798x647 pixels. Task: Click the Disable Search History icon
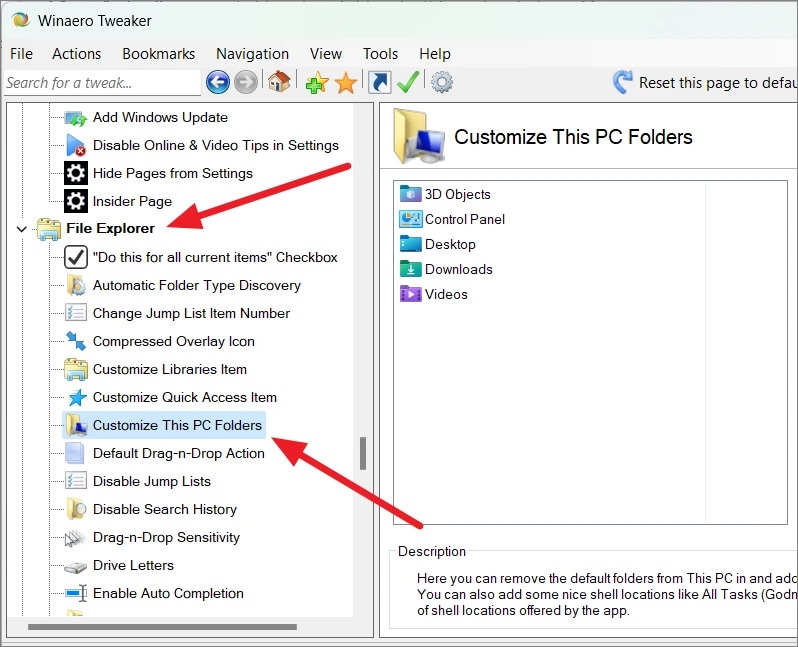click(x=76, y=509)
